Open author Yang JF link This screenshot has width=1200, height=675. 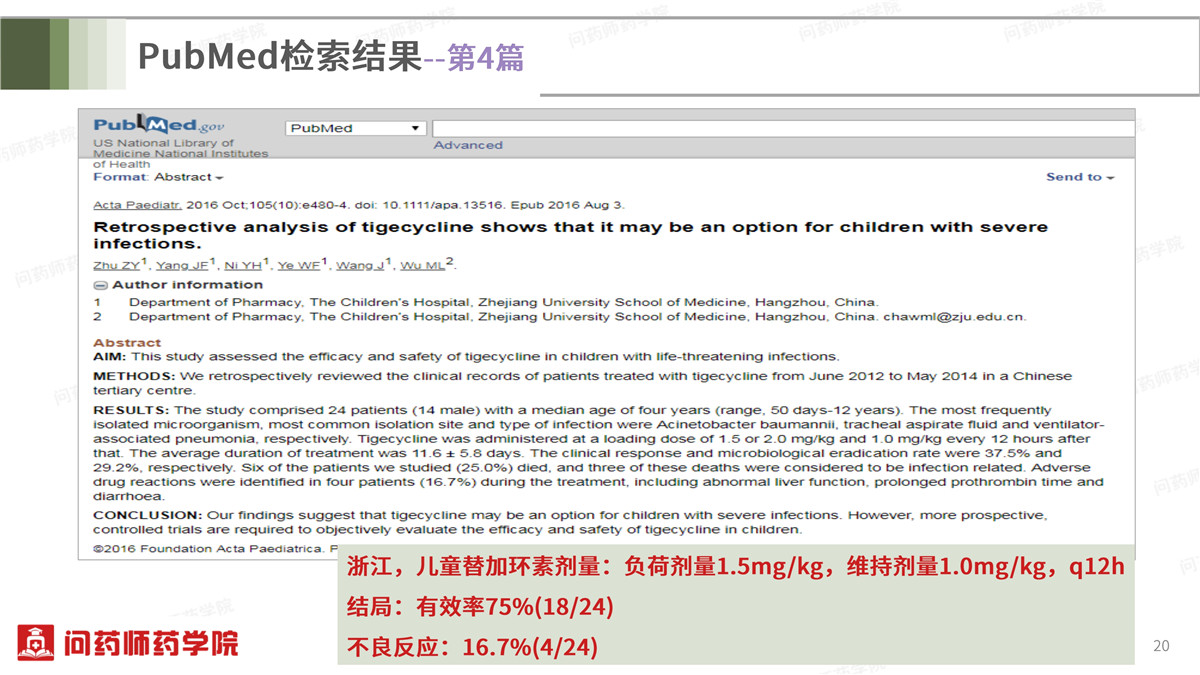click(x=182, y=265)
